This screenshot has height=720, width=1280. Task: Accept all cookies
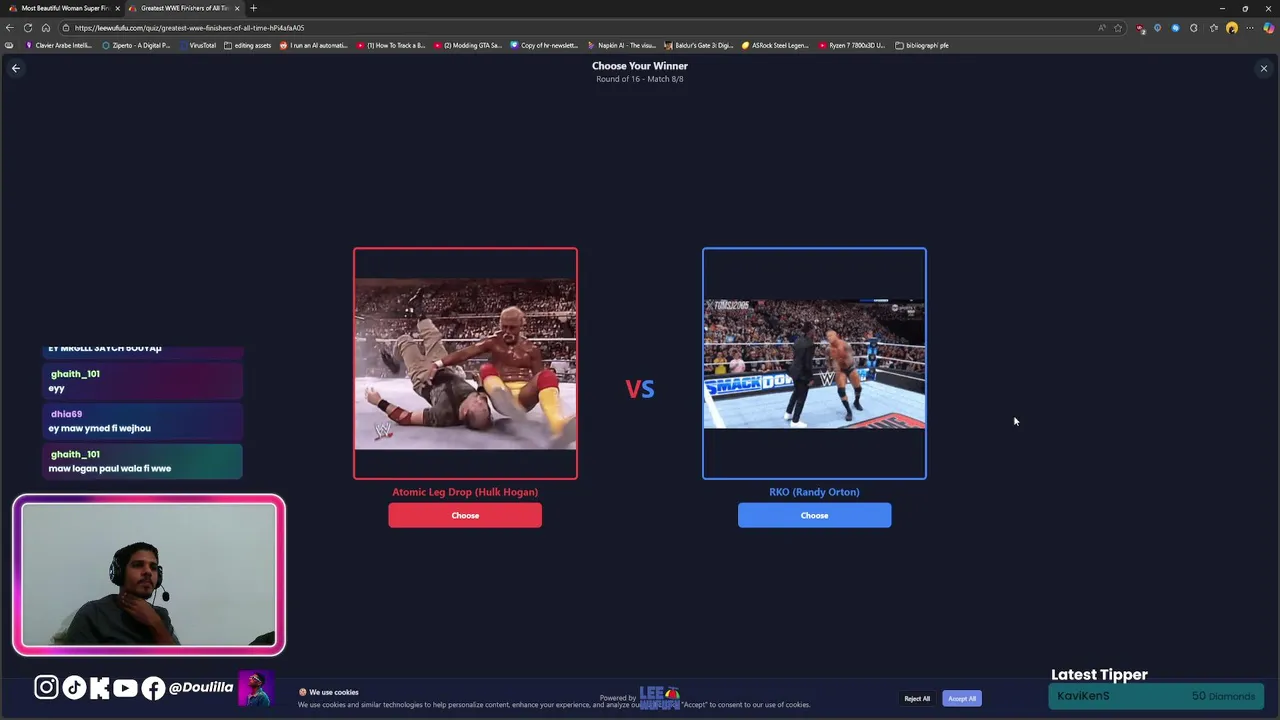click(962, 698)
